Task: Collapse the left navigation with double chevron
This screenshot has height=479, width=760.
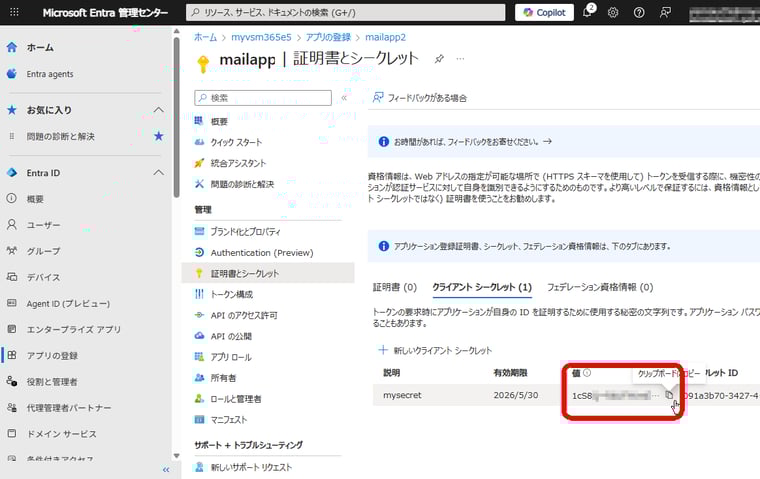Action: tap(166, 470)
